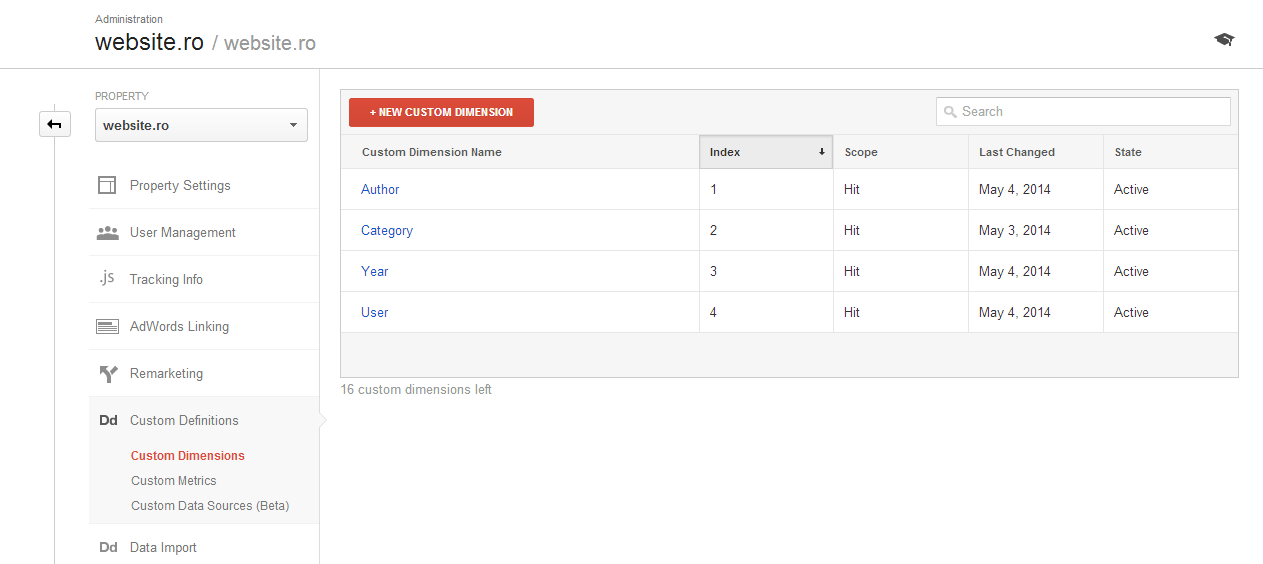Open the Category custom dimension
1263x564 pixels.
tap(387, 230)
